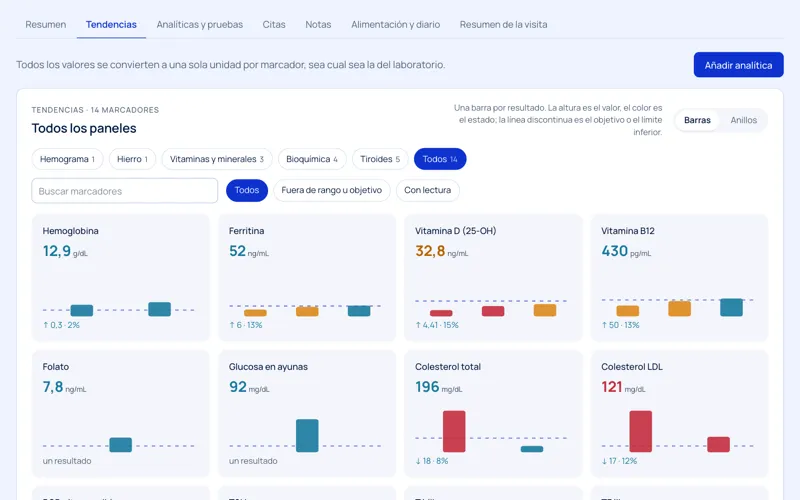Select the Con lectura filter

click(x=428, y=190)
